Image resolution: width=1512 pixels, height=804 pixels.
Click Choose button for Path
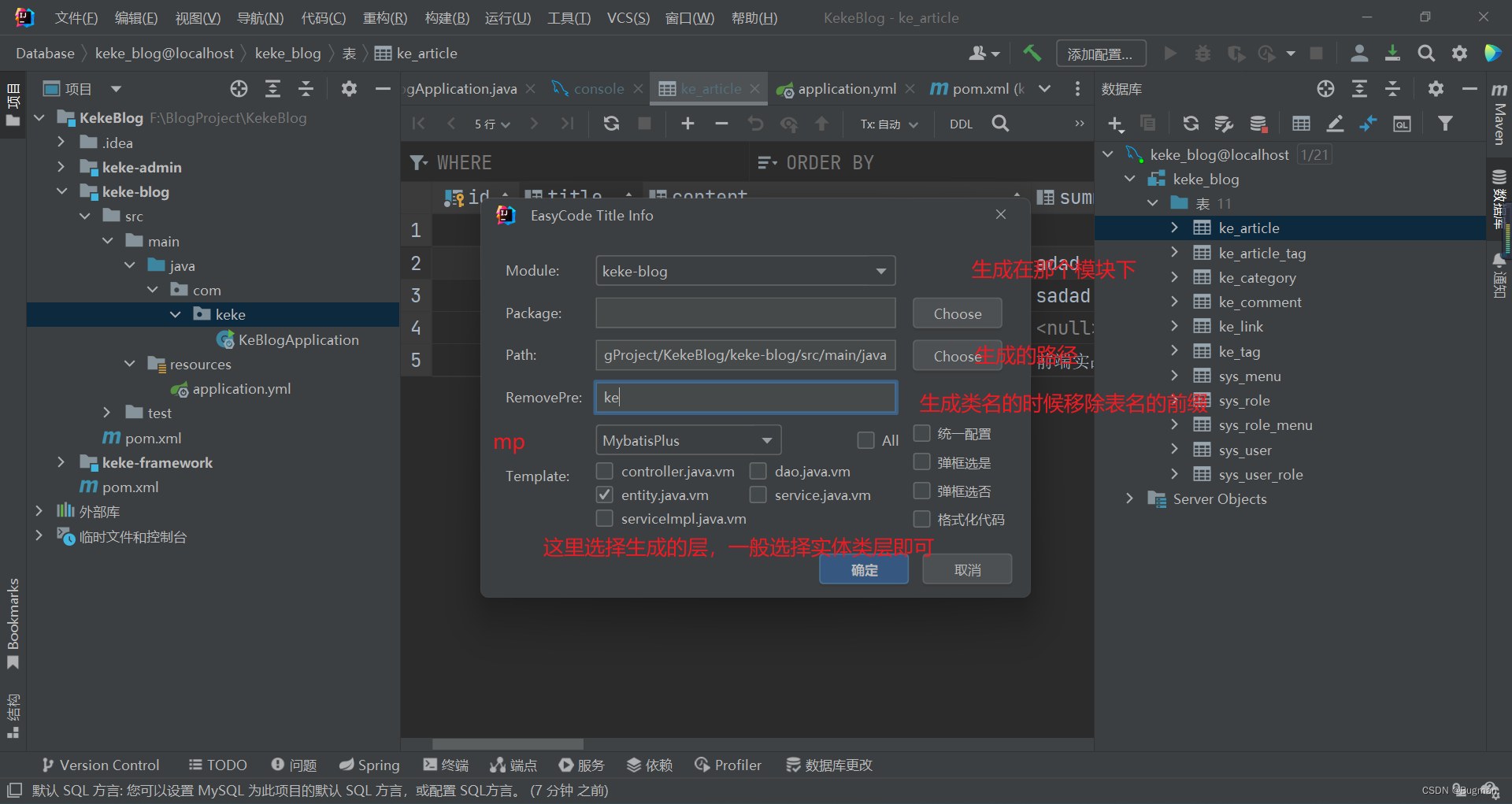pos(957,356)
